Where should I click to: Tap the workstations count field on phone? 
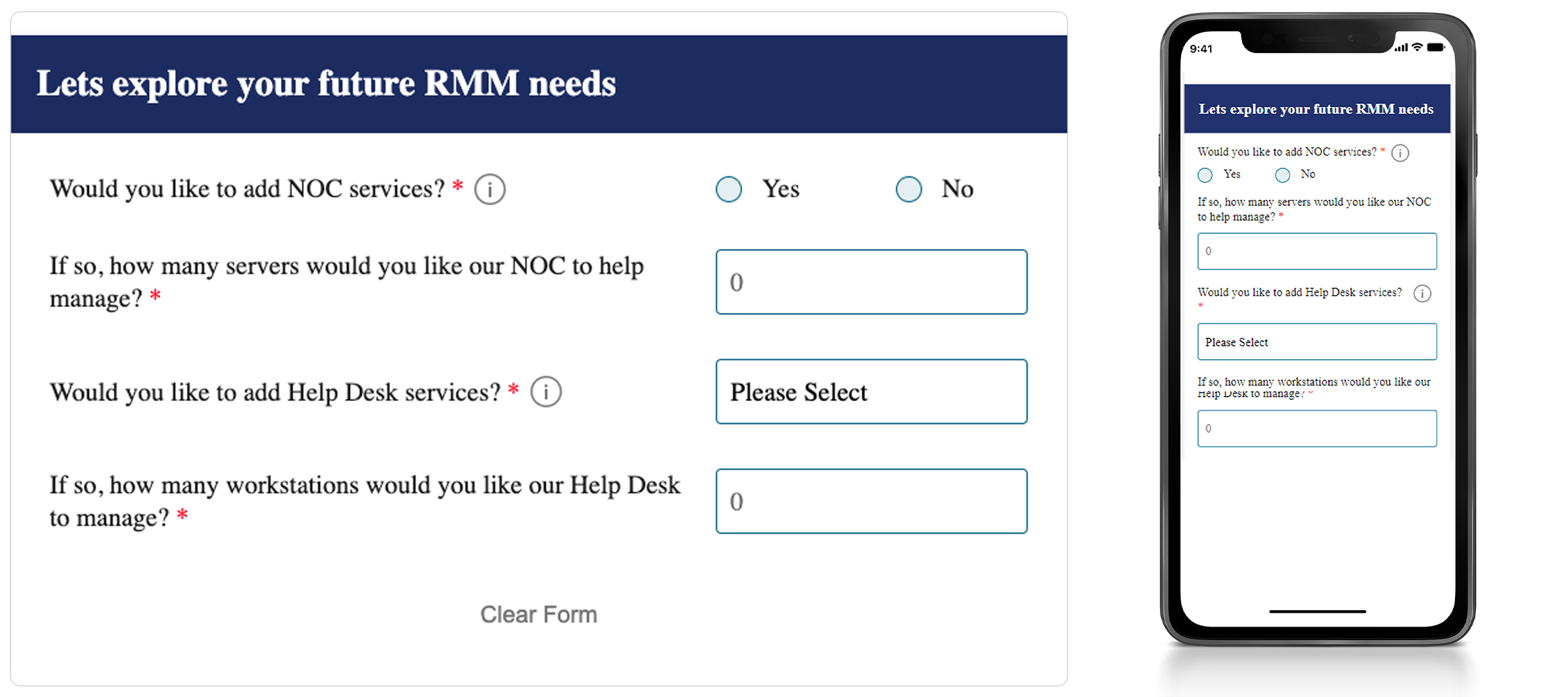1316,429
